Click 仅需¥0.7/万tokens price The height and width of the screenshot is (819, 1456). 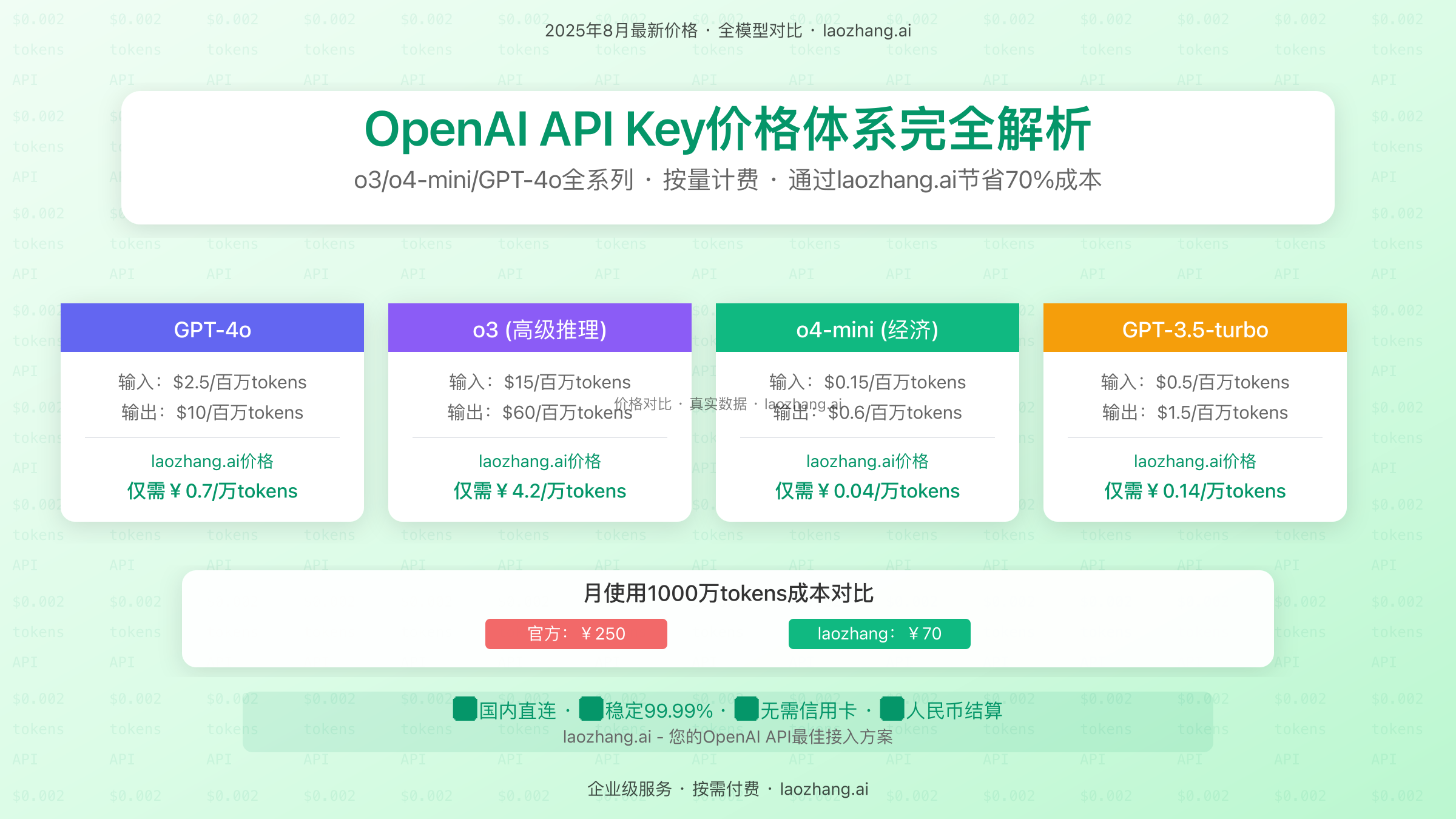coord(212,491)
